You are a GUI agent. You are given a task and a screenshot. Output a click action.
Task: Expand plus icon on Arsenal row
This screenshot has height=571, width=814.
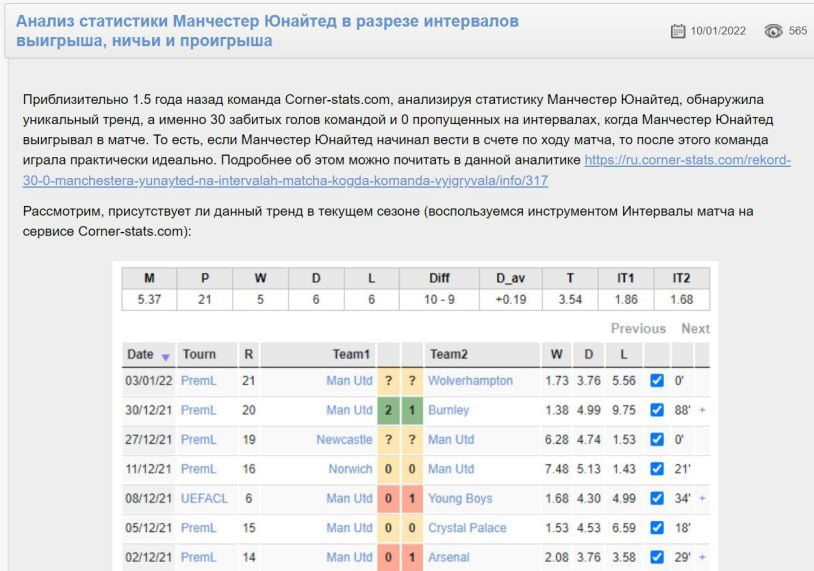click(702, 557)
